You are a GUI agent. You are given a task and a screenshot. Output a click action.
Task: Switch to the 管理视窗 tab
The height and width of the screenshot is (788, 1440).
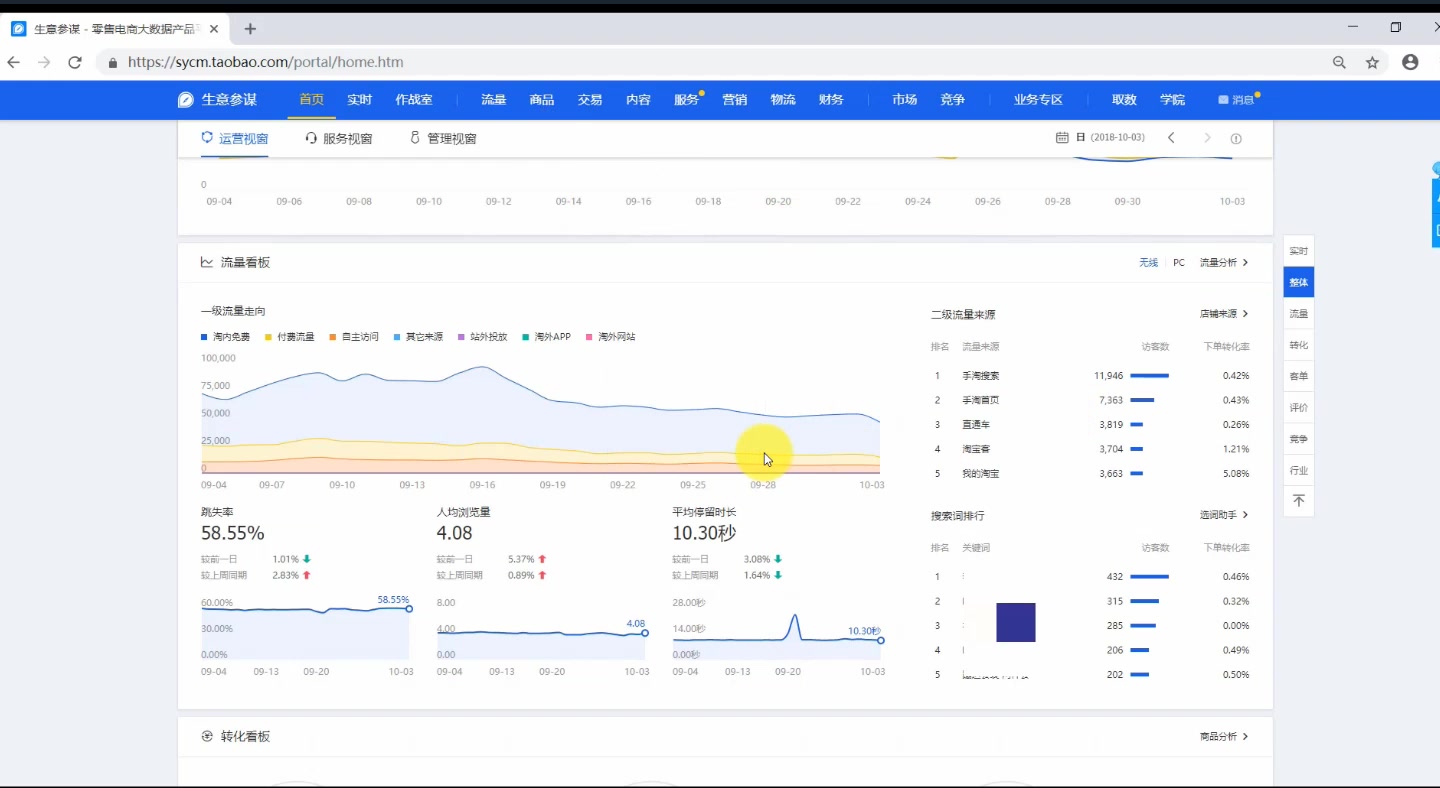point(443,138)
